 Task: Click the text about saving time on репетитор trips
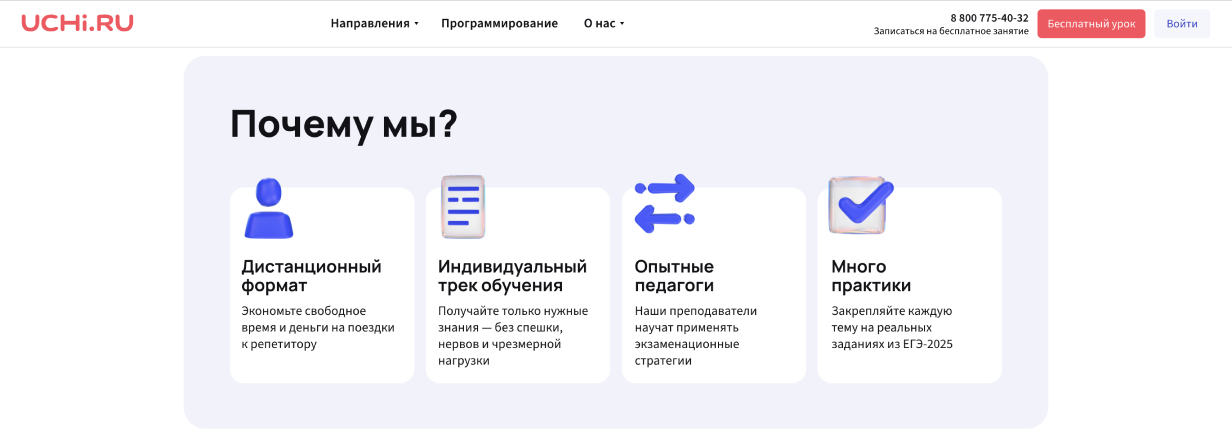tap(318, 327)
